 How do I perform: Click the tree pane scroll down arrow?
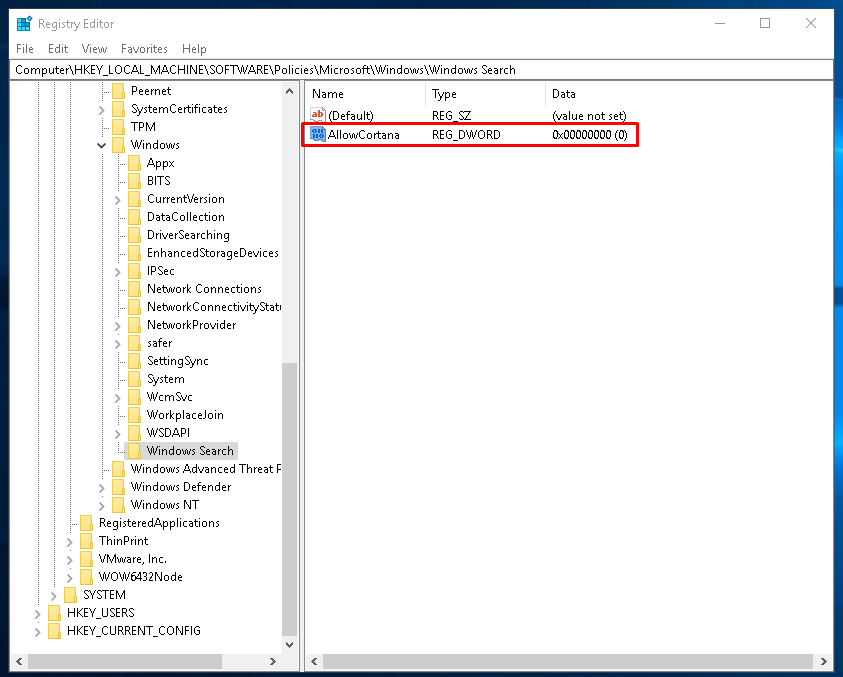(289, 644)
